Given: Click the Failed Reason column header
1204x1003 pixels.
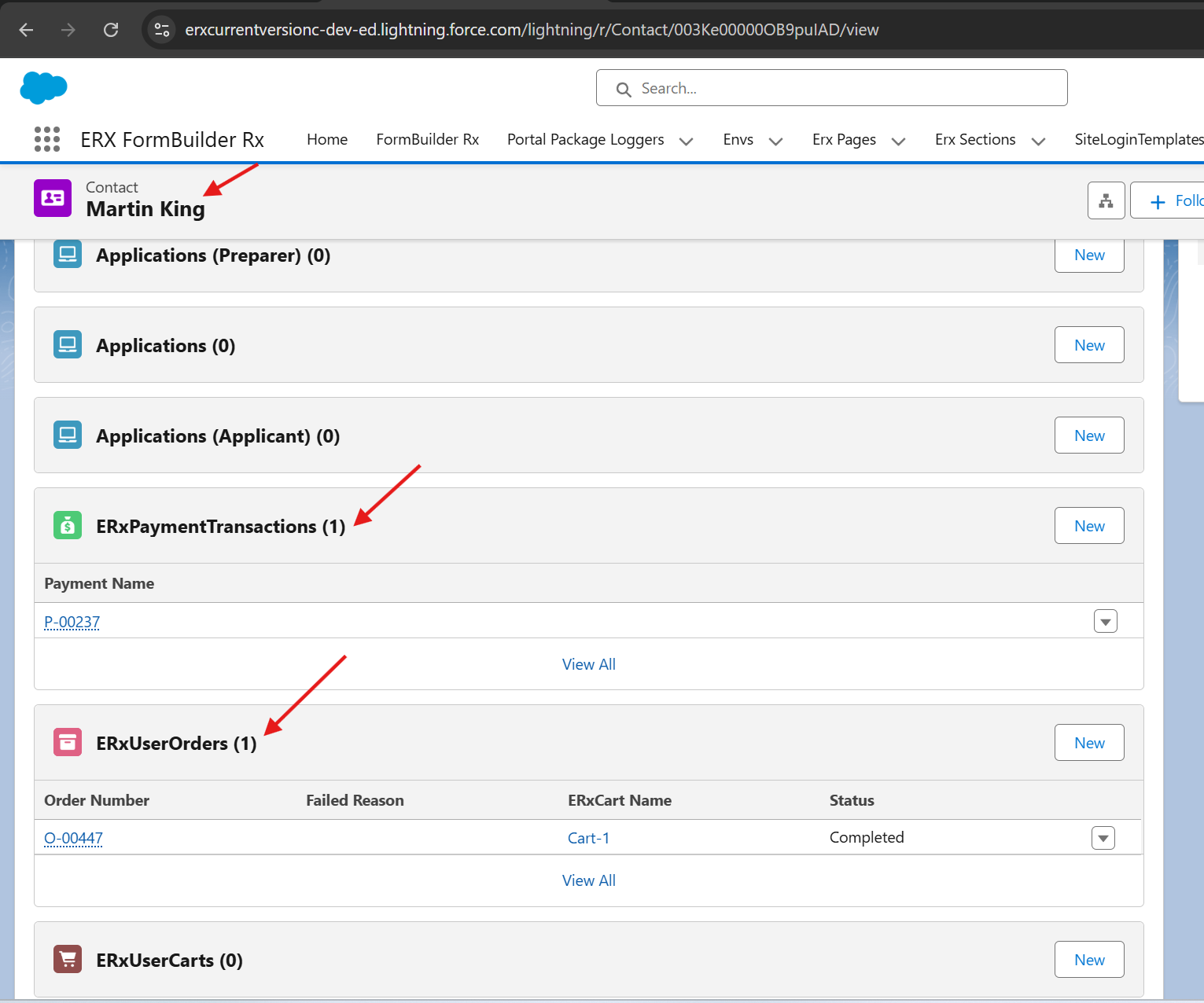Looking at the screenshot, I should tap(355, 800).
